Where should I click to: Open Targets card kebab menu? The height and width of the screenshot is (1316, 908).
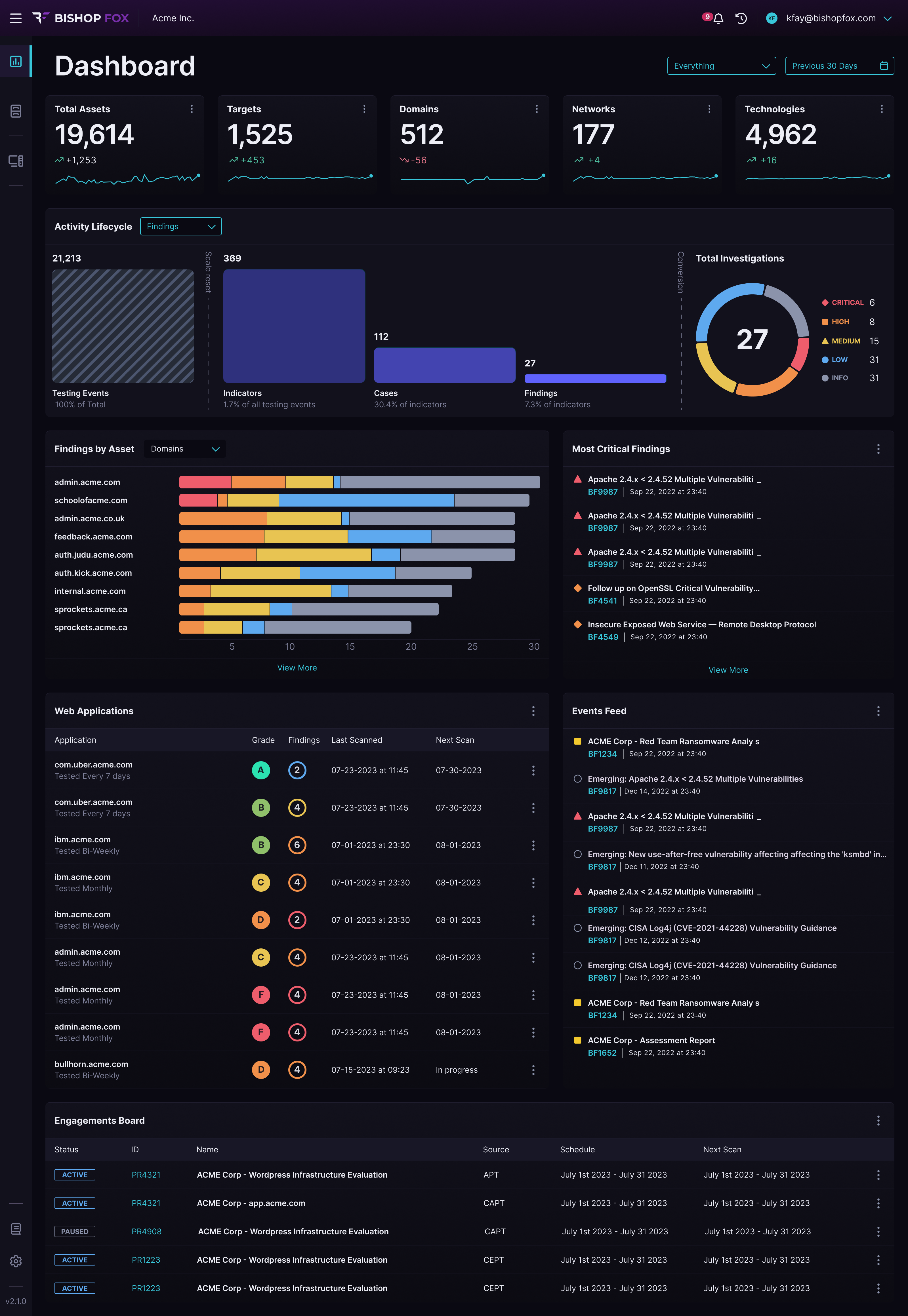364,109
